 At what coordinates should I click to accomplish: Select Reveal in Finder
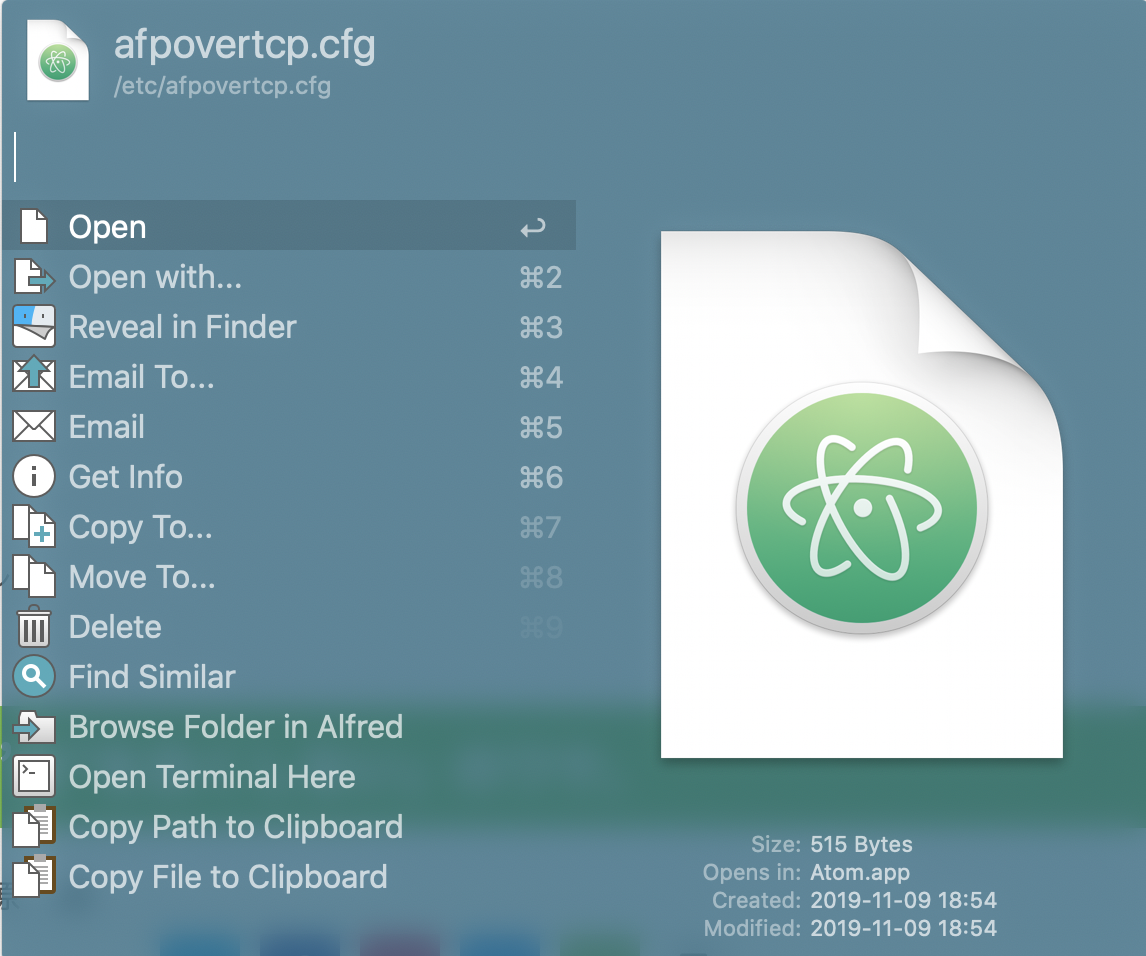click(x=289, y=326)
